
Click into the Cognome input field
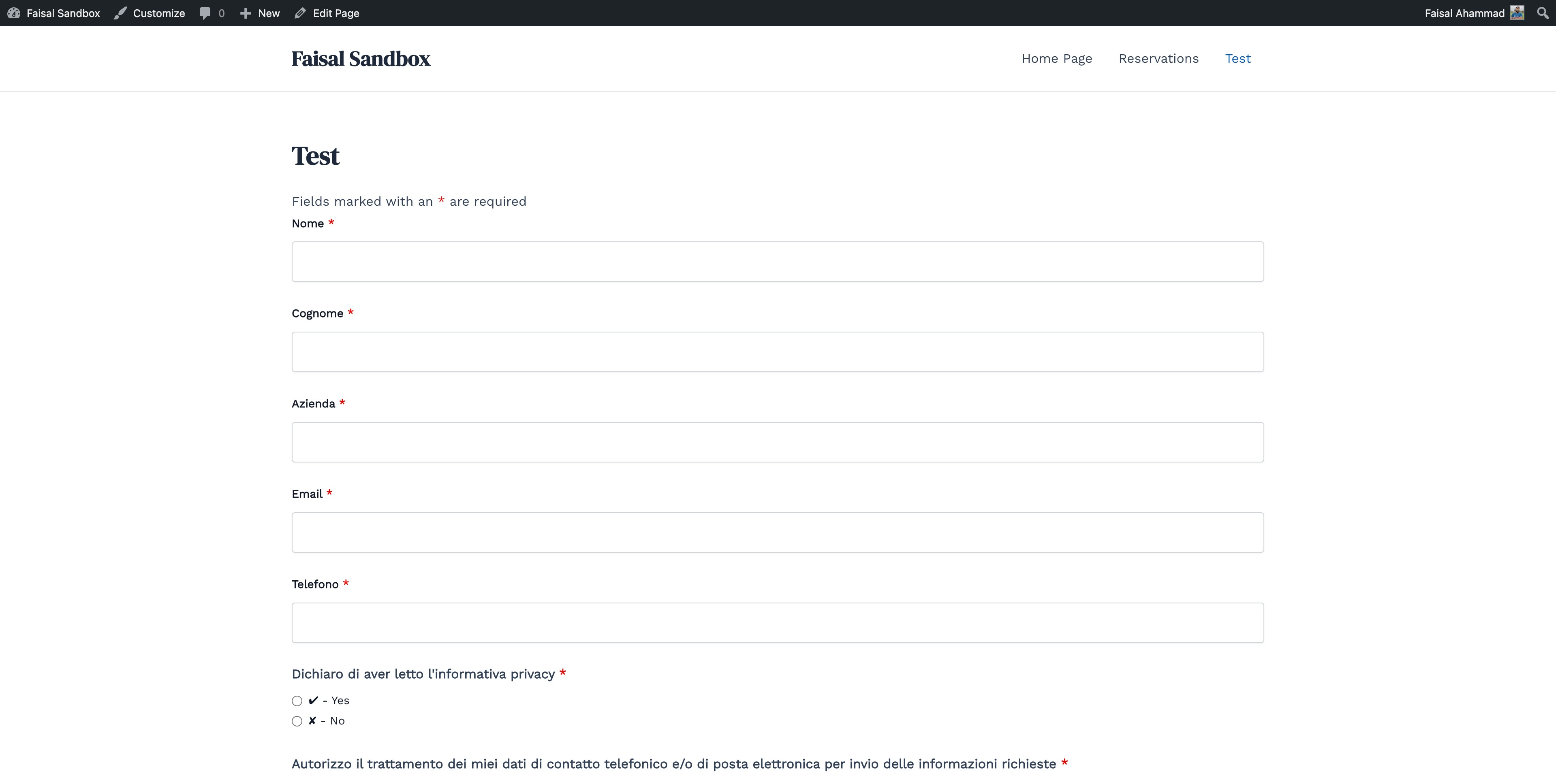778,352
